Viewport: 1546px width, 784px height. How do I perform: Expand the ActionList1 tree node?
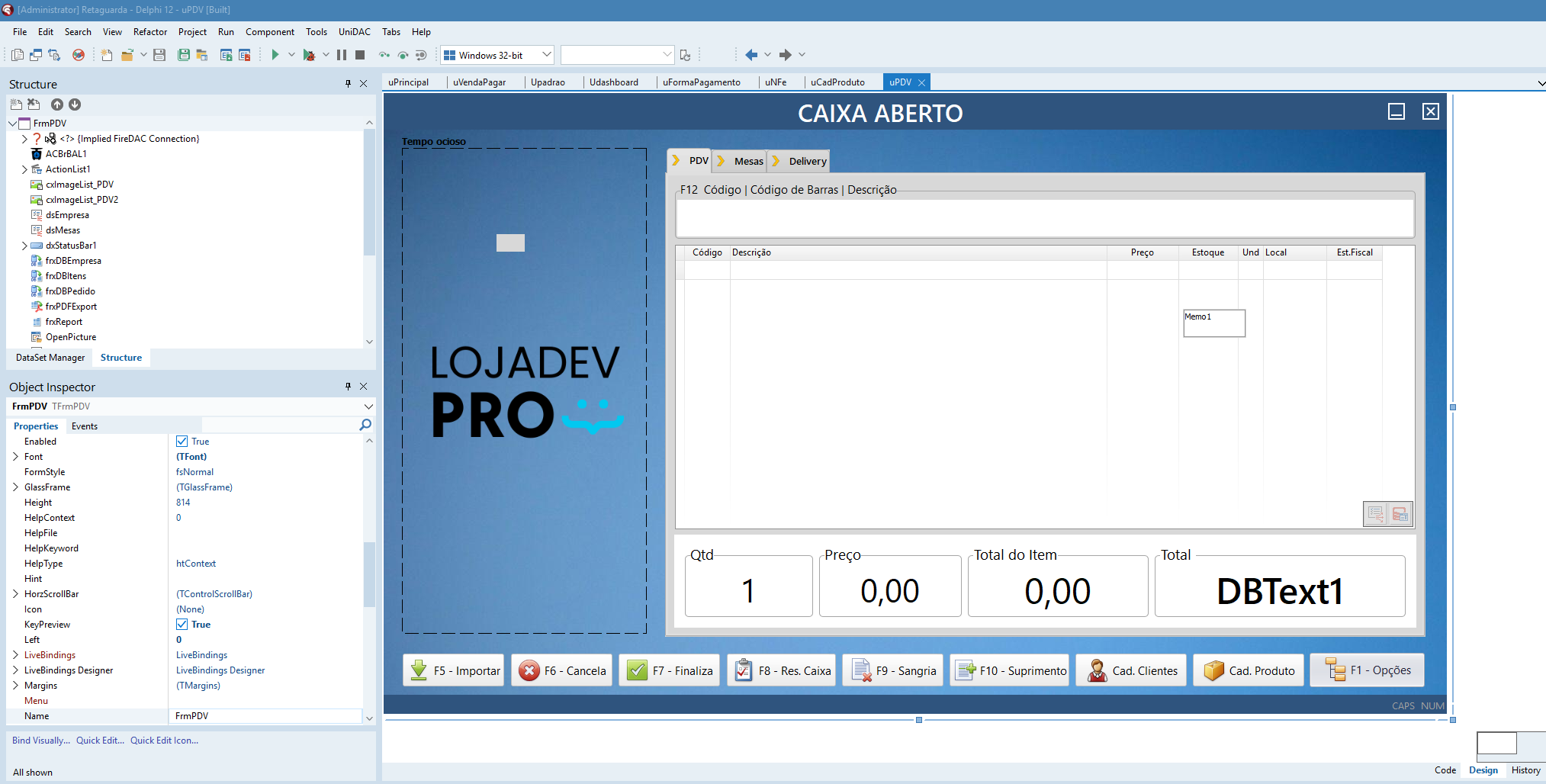coord(24,169)
